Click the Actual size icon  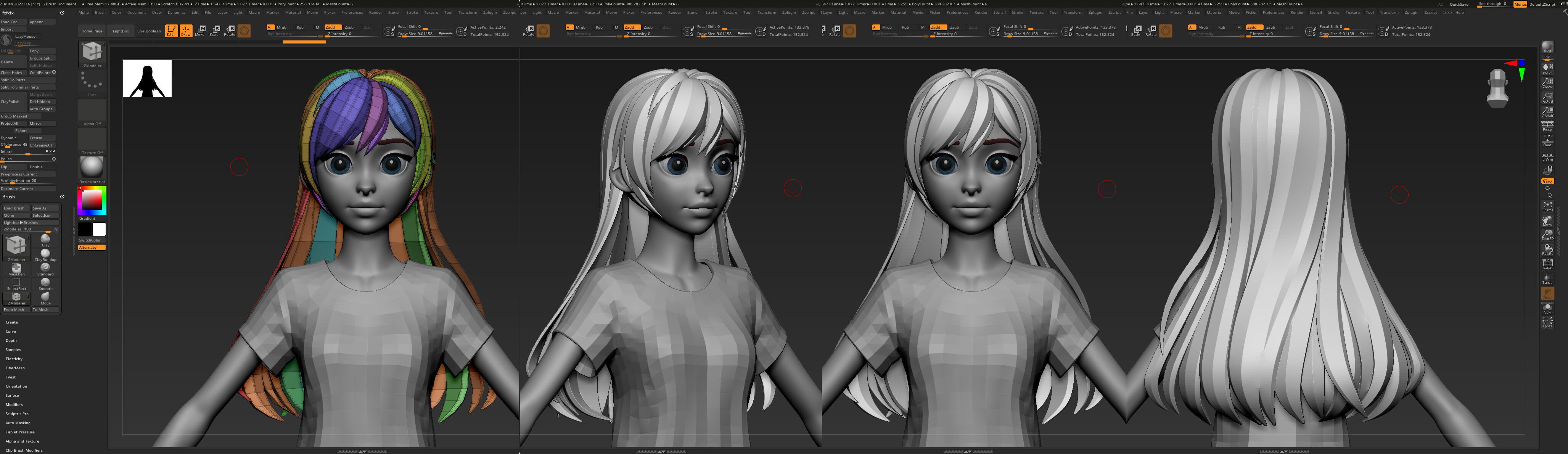coord(1547,97)
